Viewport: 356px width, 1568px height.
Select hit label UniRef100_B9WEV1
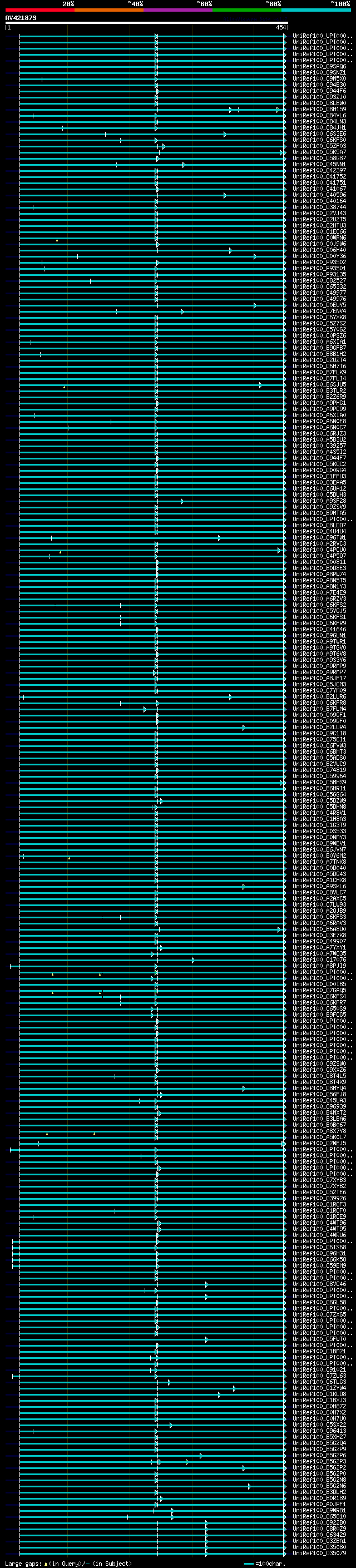[x=319, y=844]
